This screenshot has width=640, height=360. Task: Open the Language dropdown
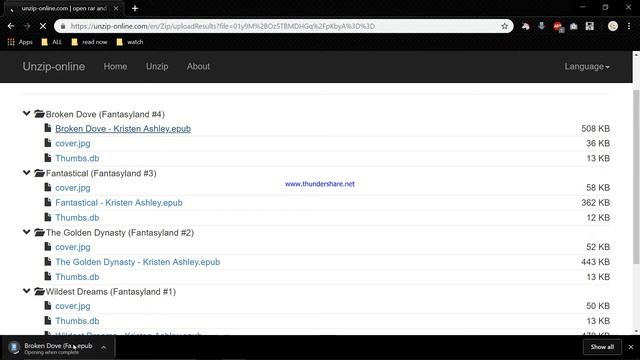pyautogui.click(x=587, y=67)
